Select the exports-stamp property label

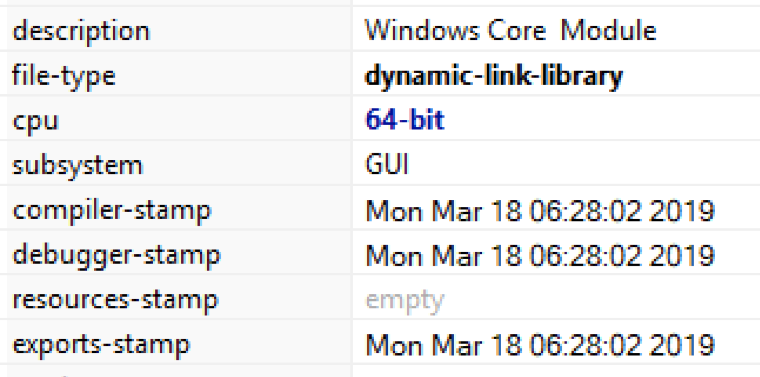[101, 345]
